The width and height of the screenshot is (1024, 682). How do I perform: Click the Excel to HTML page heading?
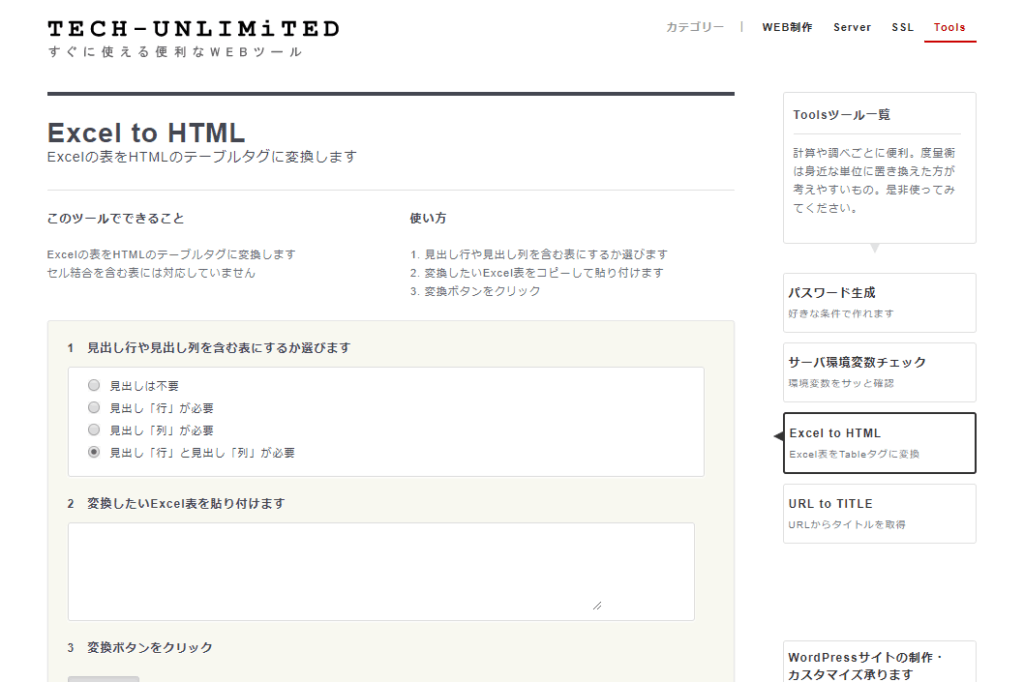tap(146, 133)
